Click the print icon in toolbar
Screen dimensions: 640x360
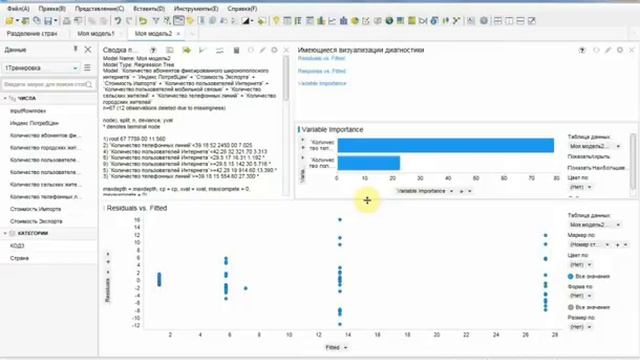tap(67, 20)
